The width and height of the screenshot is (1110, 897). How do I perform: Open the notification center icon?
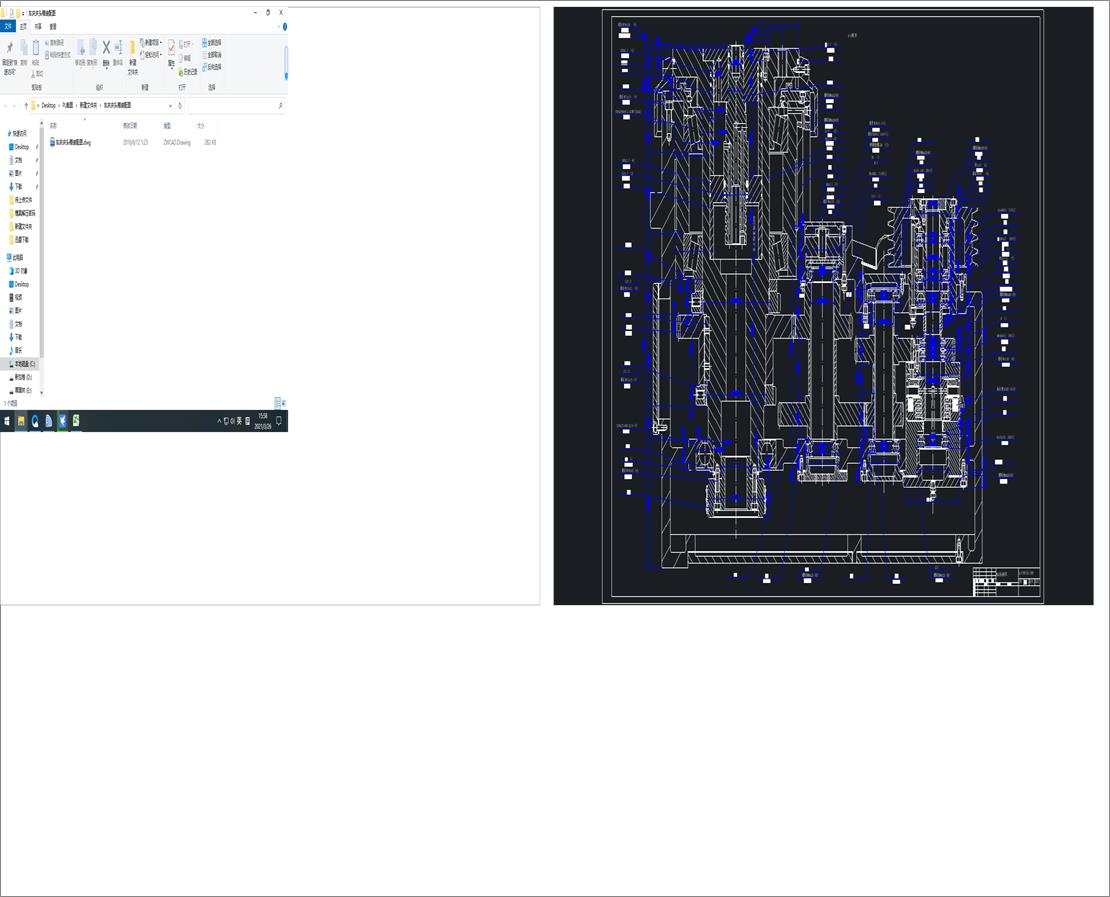(279, 421)
